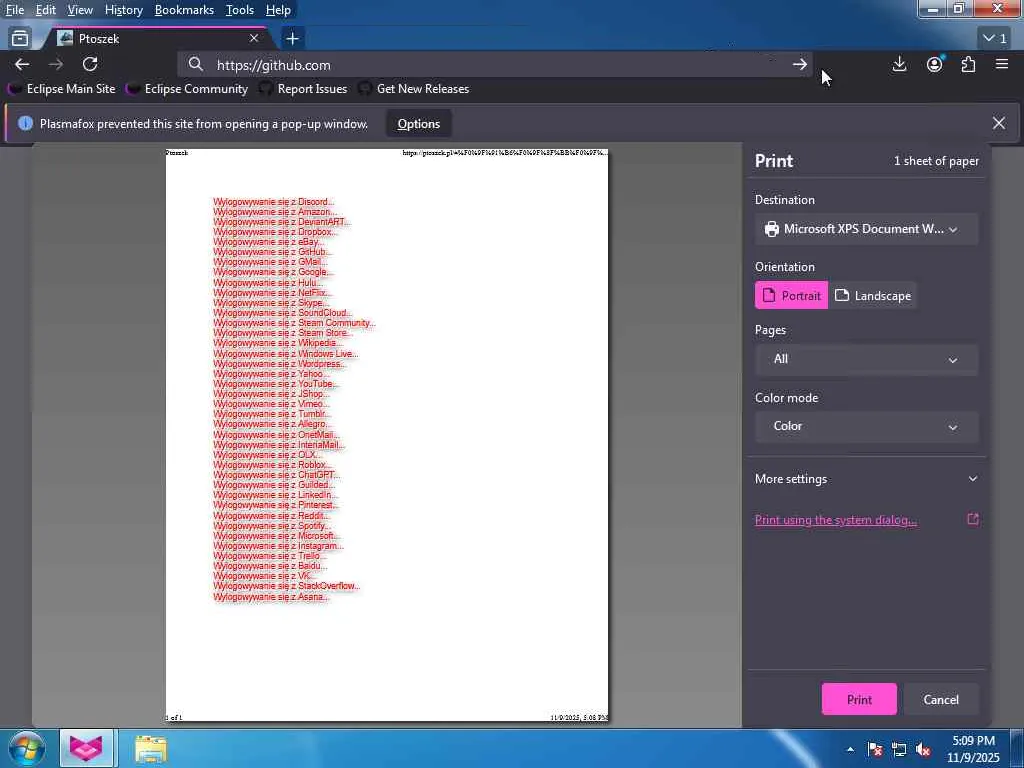This screenshot has width=1024, height=768.
Task: Click the pink Print button
Action: coord(859,699)
